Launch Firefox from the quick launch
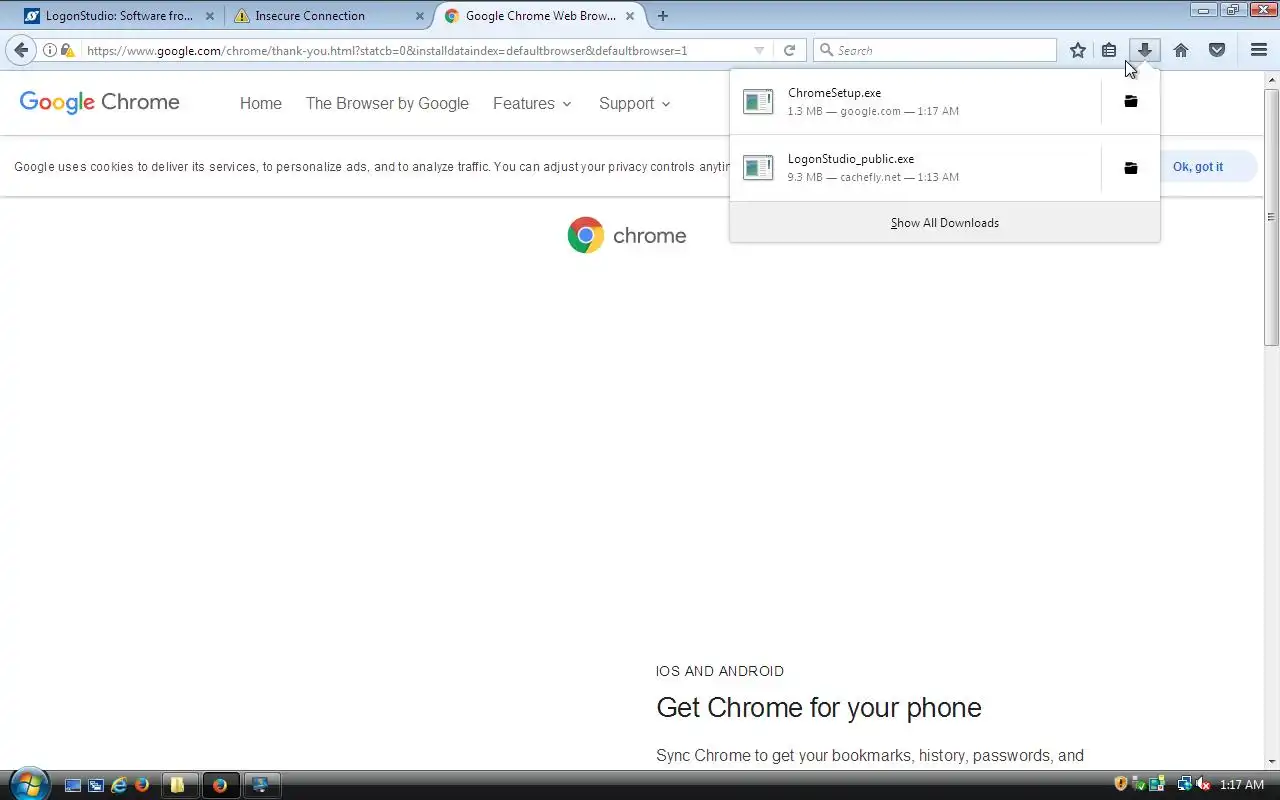The height and width of the screenshot is (800, 1280). [142, 785]
